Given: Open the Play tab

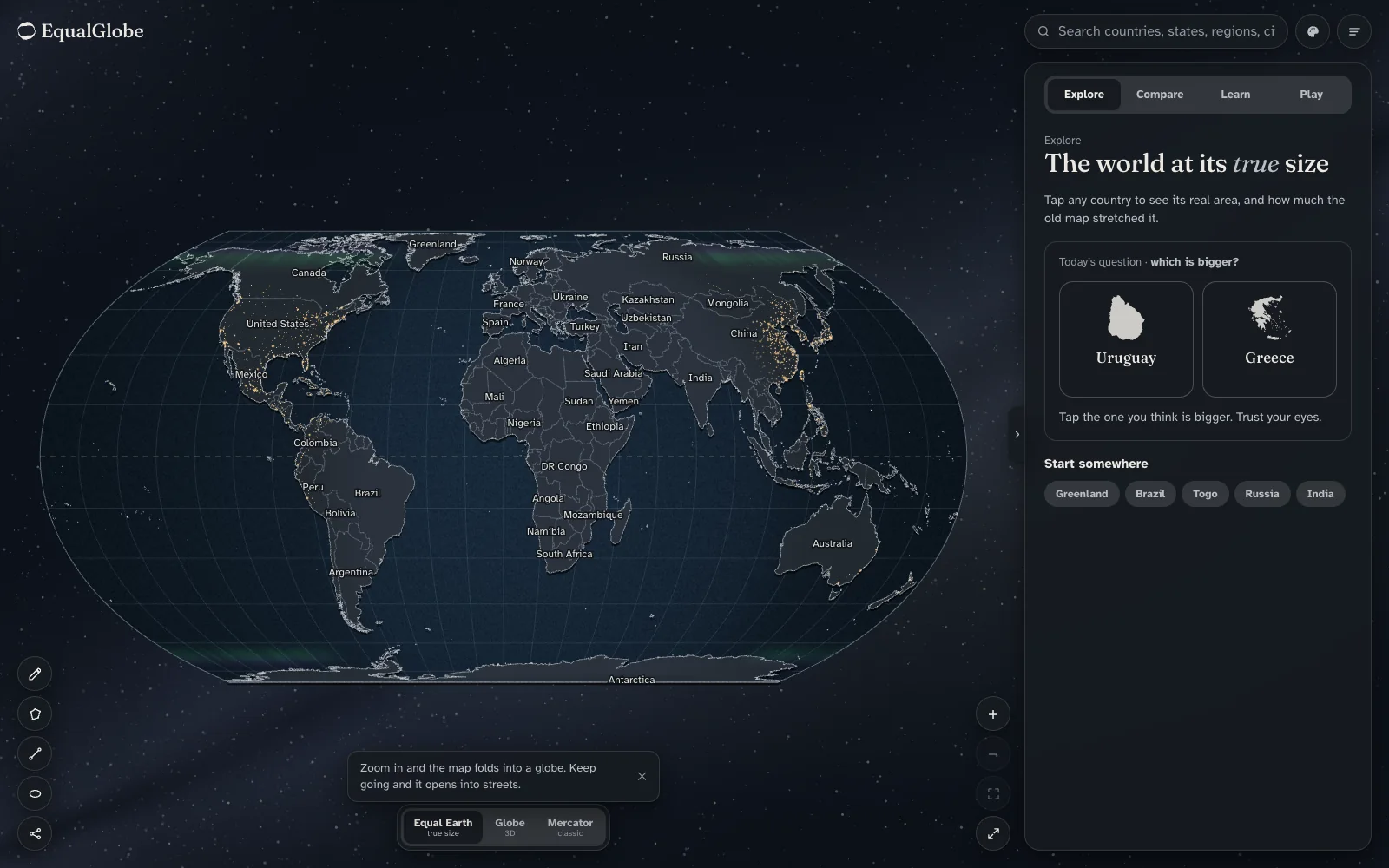Looking at the screenshot, I should [1311, 95].
